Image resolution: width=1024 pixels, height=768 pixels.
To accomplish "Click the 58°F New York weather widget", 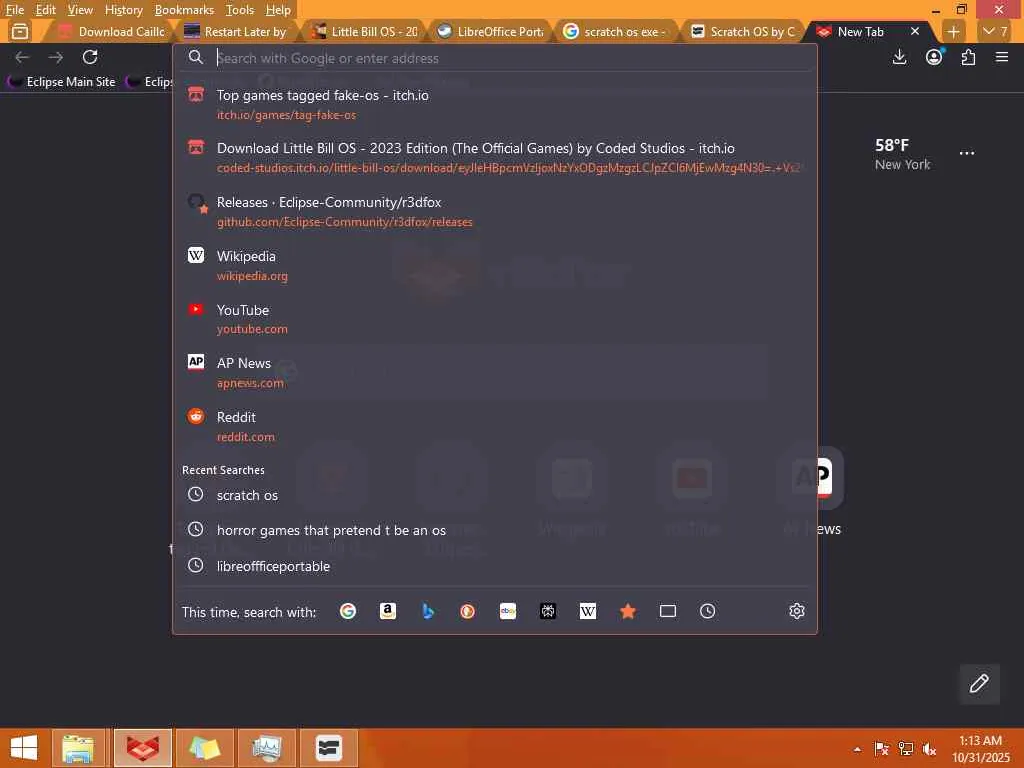I will (x=903, y=154).
